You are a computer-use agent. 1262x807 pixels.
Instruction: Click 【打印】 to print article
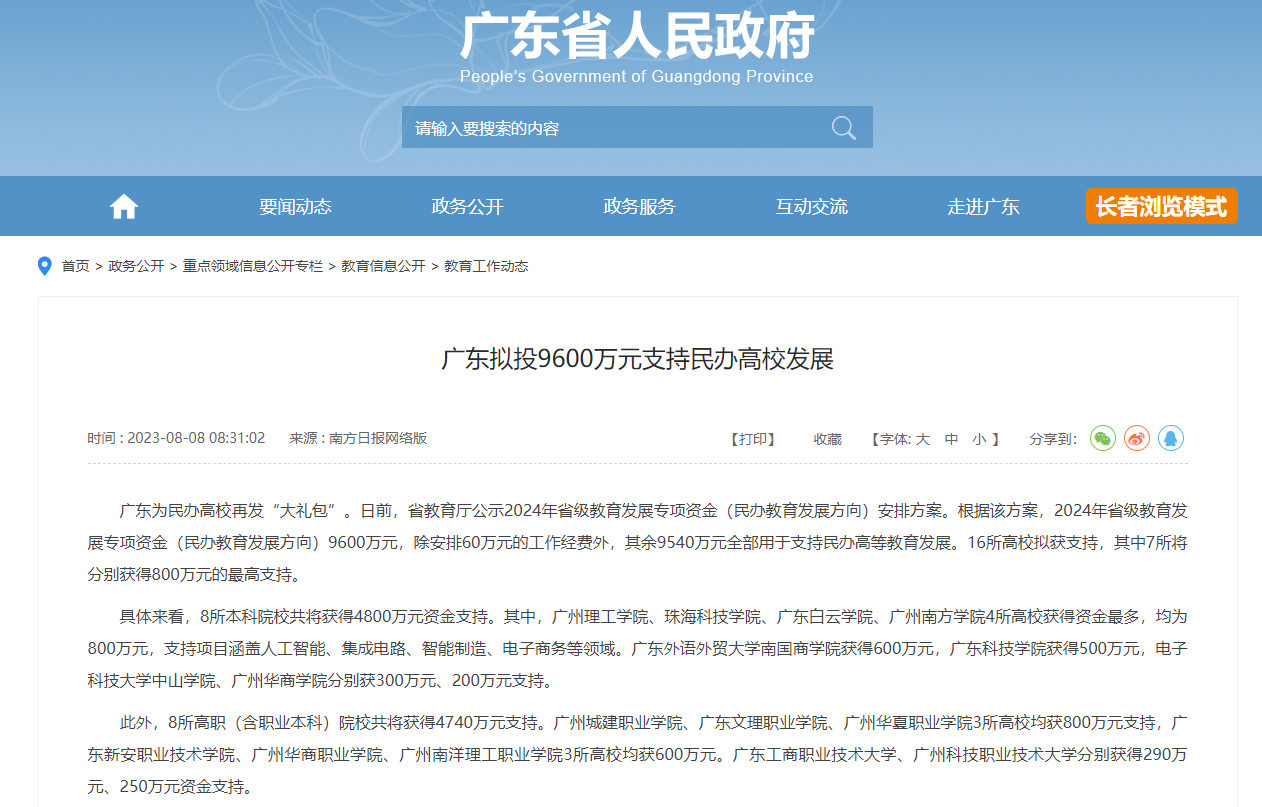pyautogui.click(x=753, y=439)
